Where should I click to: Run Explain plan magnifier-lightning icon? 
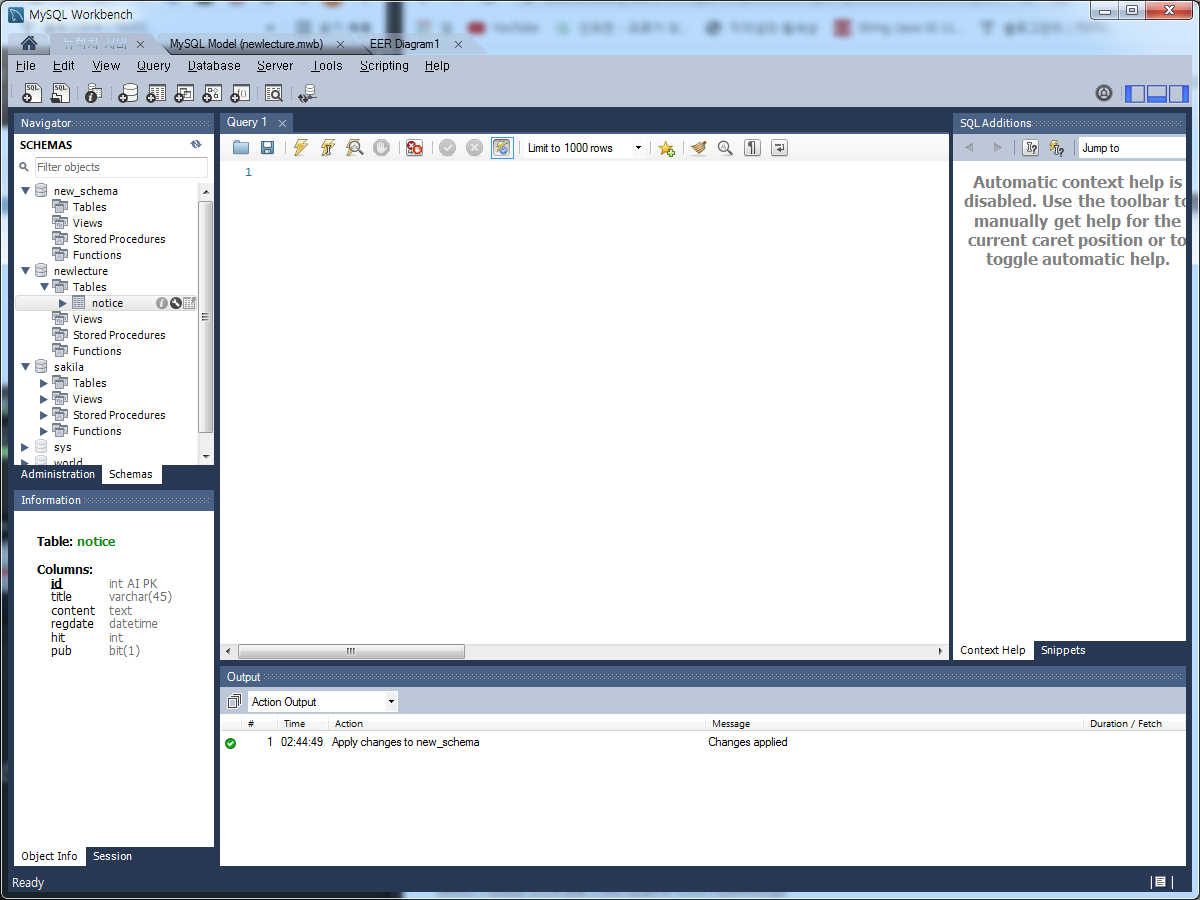(x=354, y=148)
